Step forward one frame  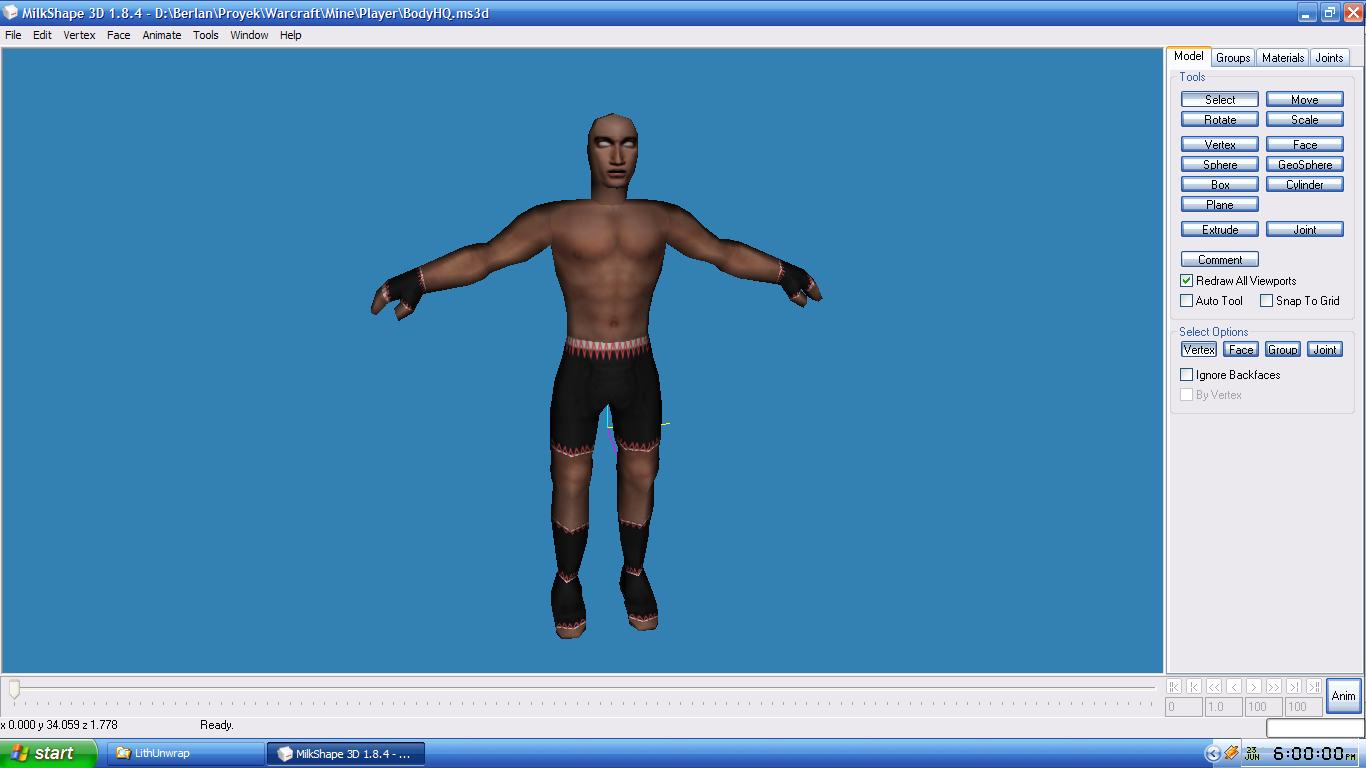click(x=1254, y=687)
